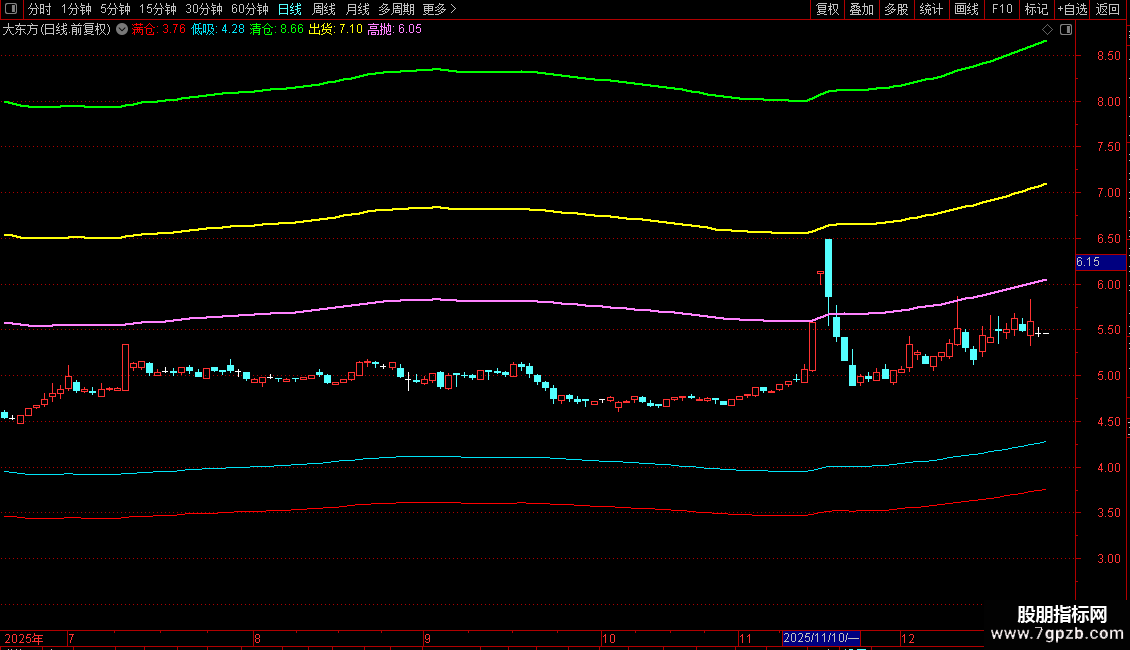Image resolution: width=1130 pixels, height=650 pixels.
Task: Click month 10 on the time axis
Action: click(x=609, y=638)
